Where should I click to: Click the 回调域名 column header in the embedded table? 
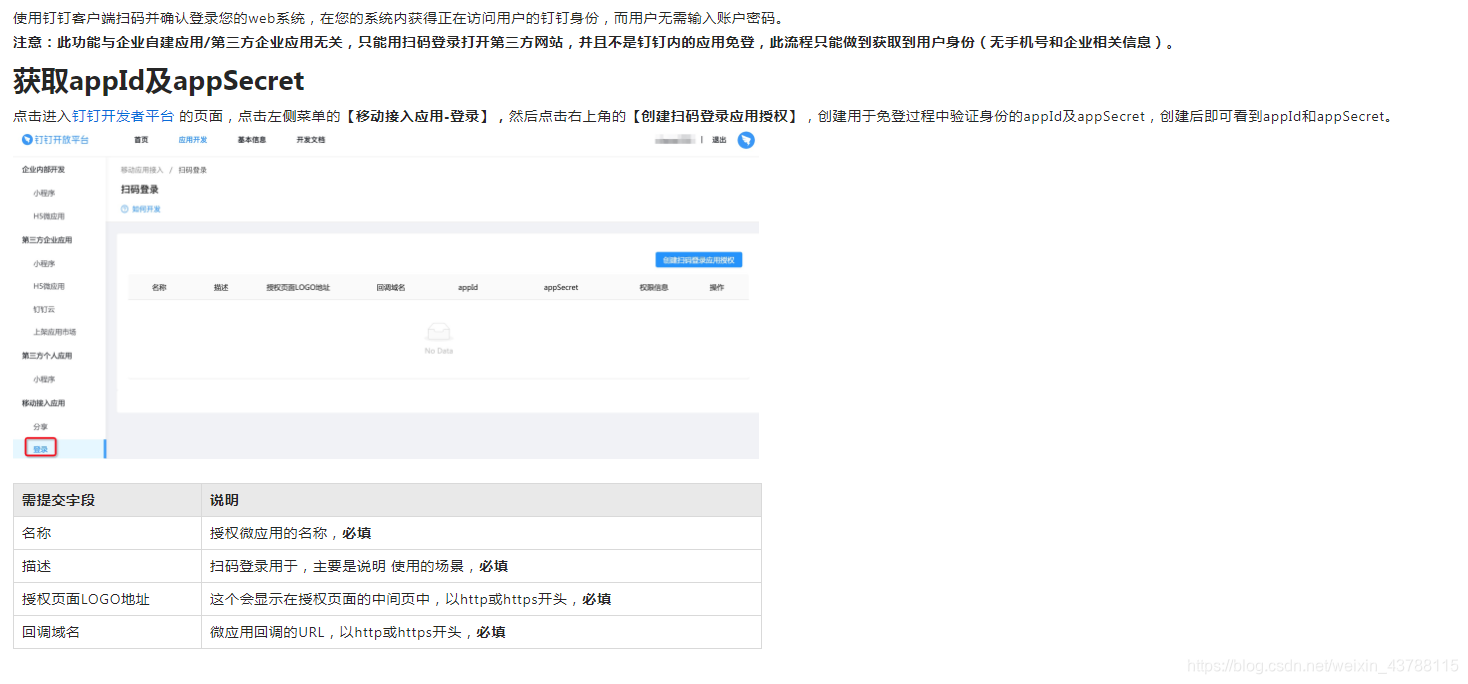391,288
